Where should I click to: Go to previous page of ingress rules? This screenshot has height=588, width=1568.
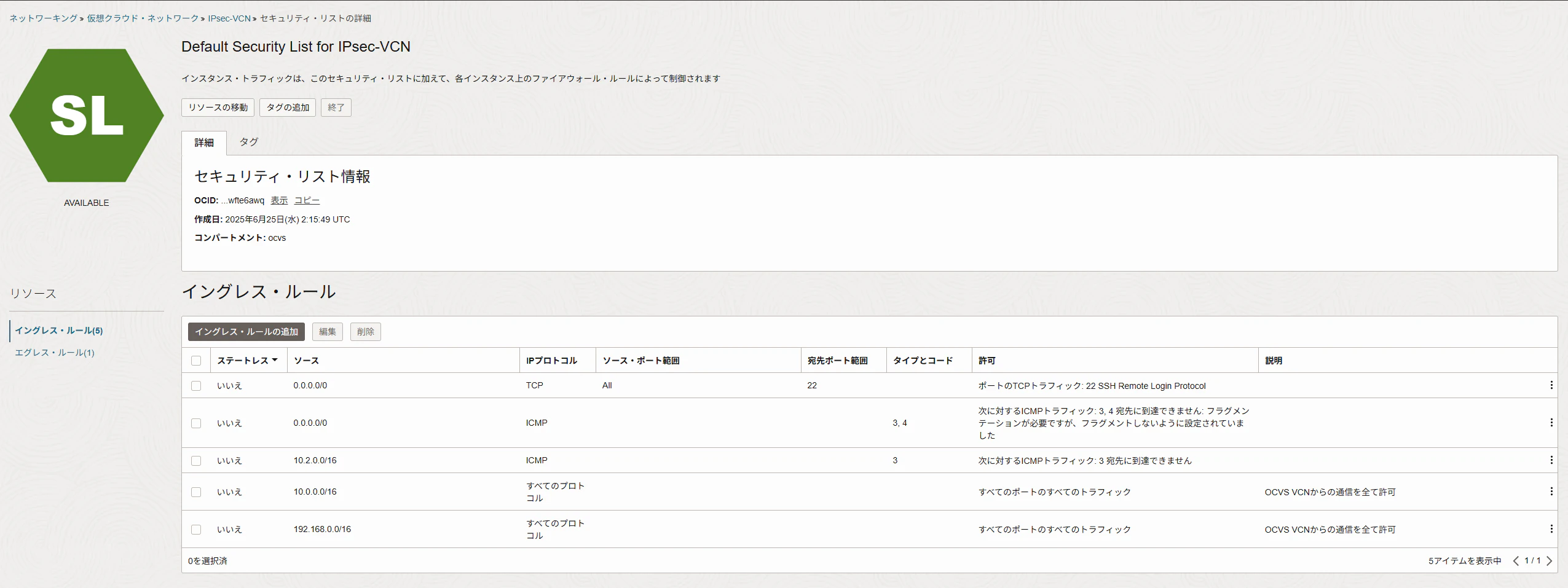(1516, 561)
